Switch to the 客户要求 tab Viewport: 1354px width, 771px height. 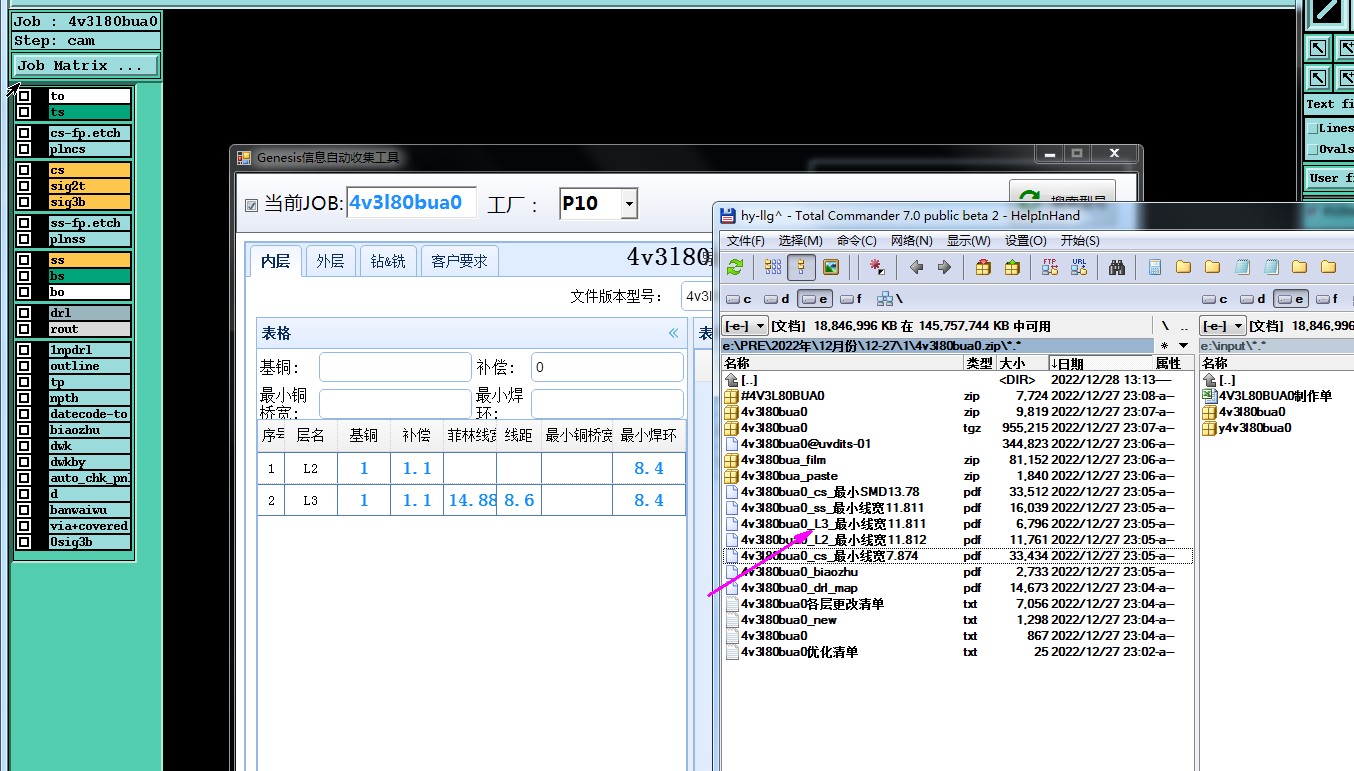(x=459, y=261)
